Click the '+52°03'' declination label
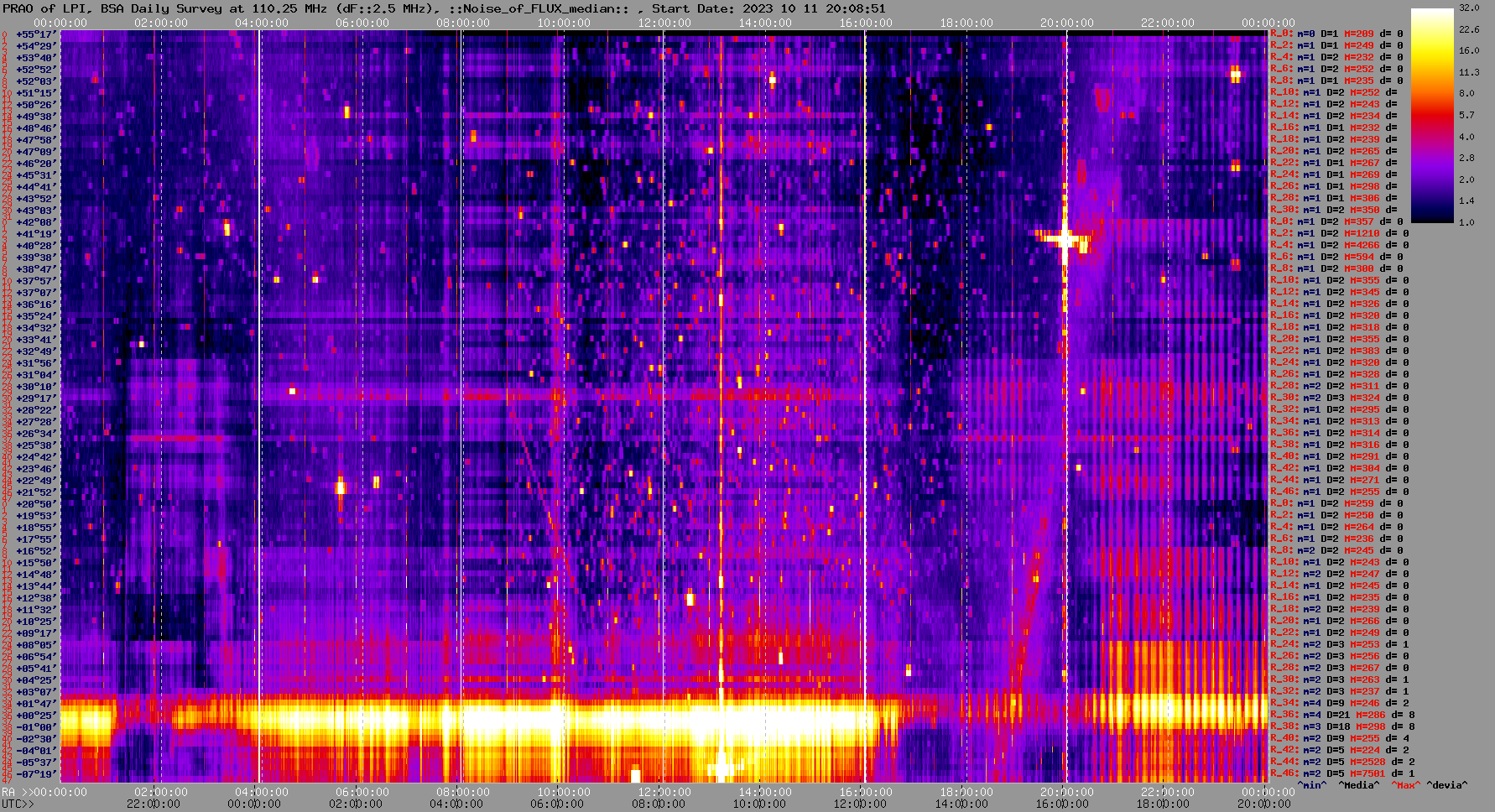The width and height of the screenshot is (1495, 812). pyautogui.click(x=35, y=81)
